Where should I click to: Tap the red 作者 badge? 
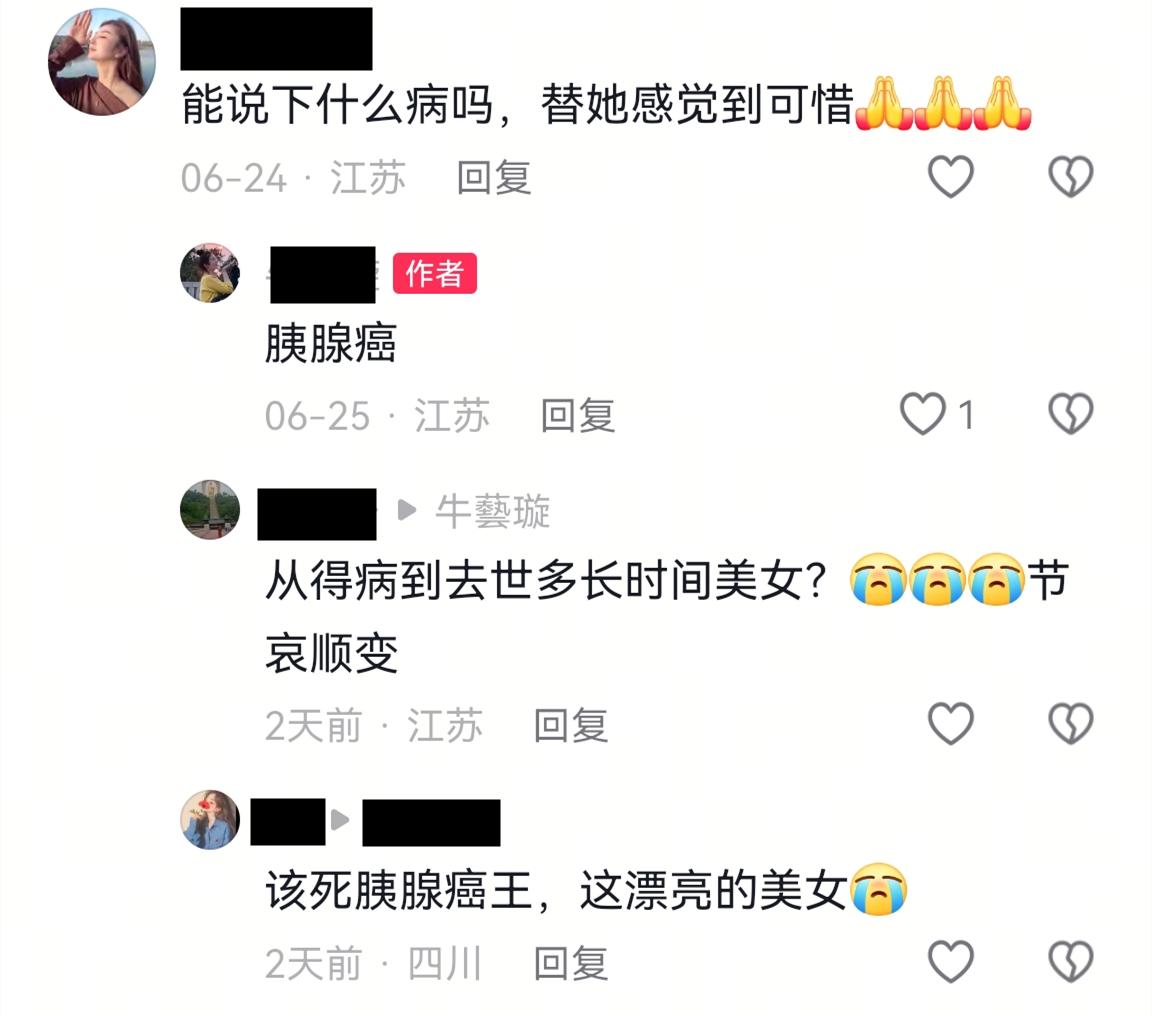(435, 273)
